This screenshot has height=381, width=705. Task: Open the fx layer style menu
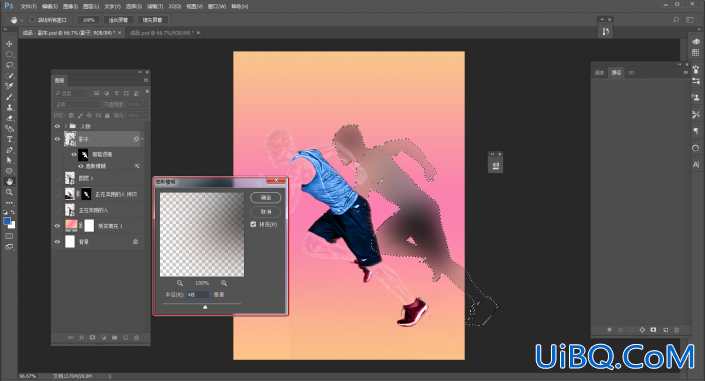click(x=81, y=337)
